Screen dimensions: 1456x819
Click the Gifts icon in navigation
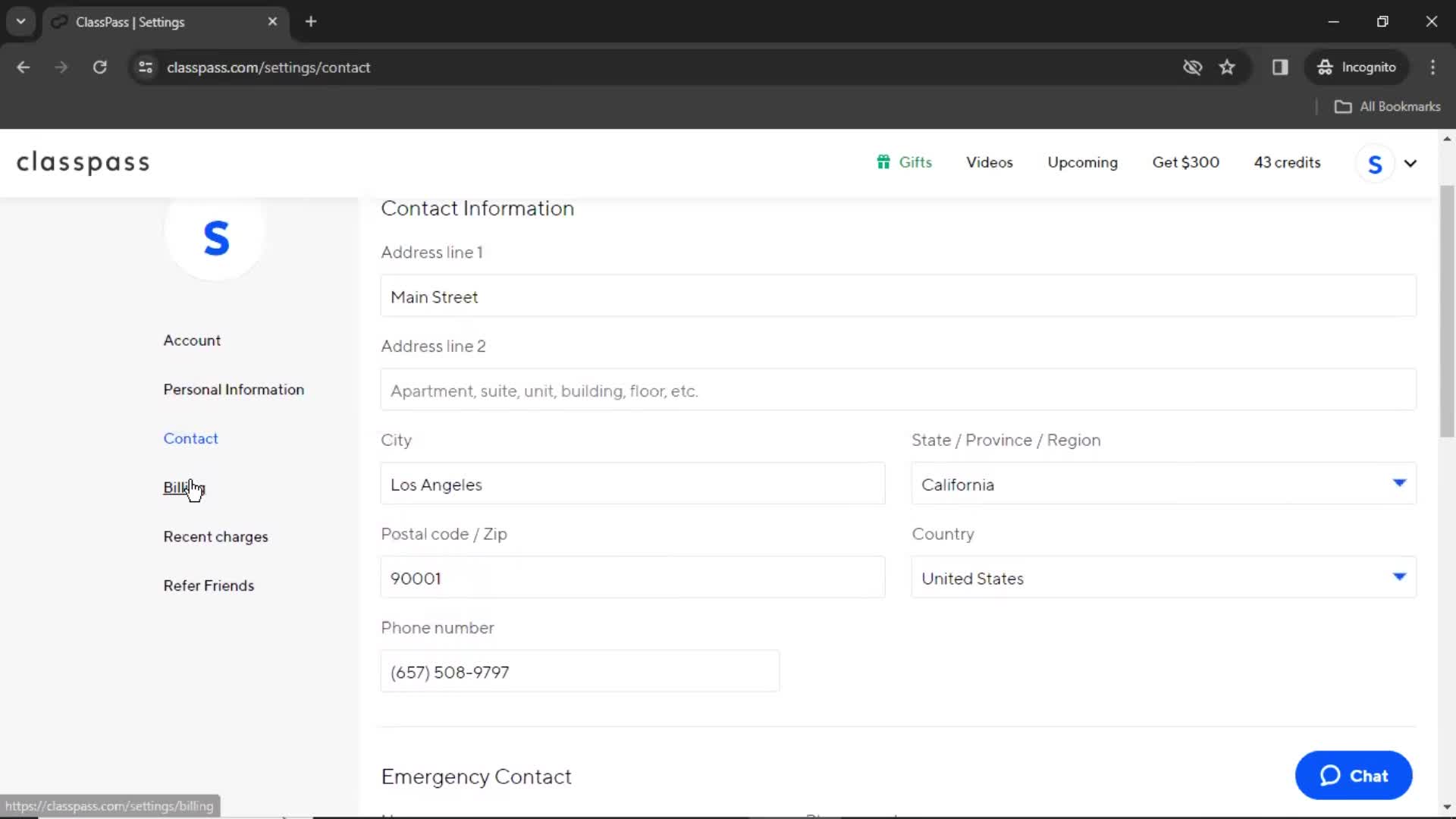tap(882, 161)
